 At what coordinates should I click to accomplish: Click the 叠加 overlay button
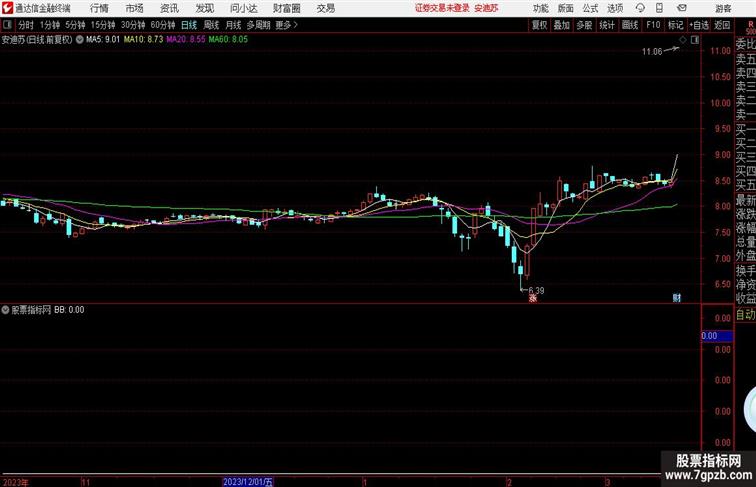click(x=562, y=25)
